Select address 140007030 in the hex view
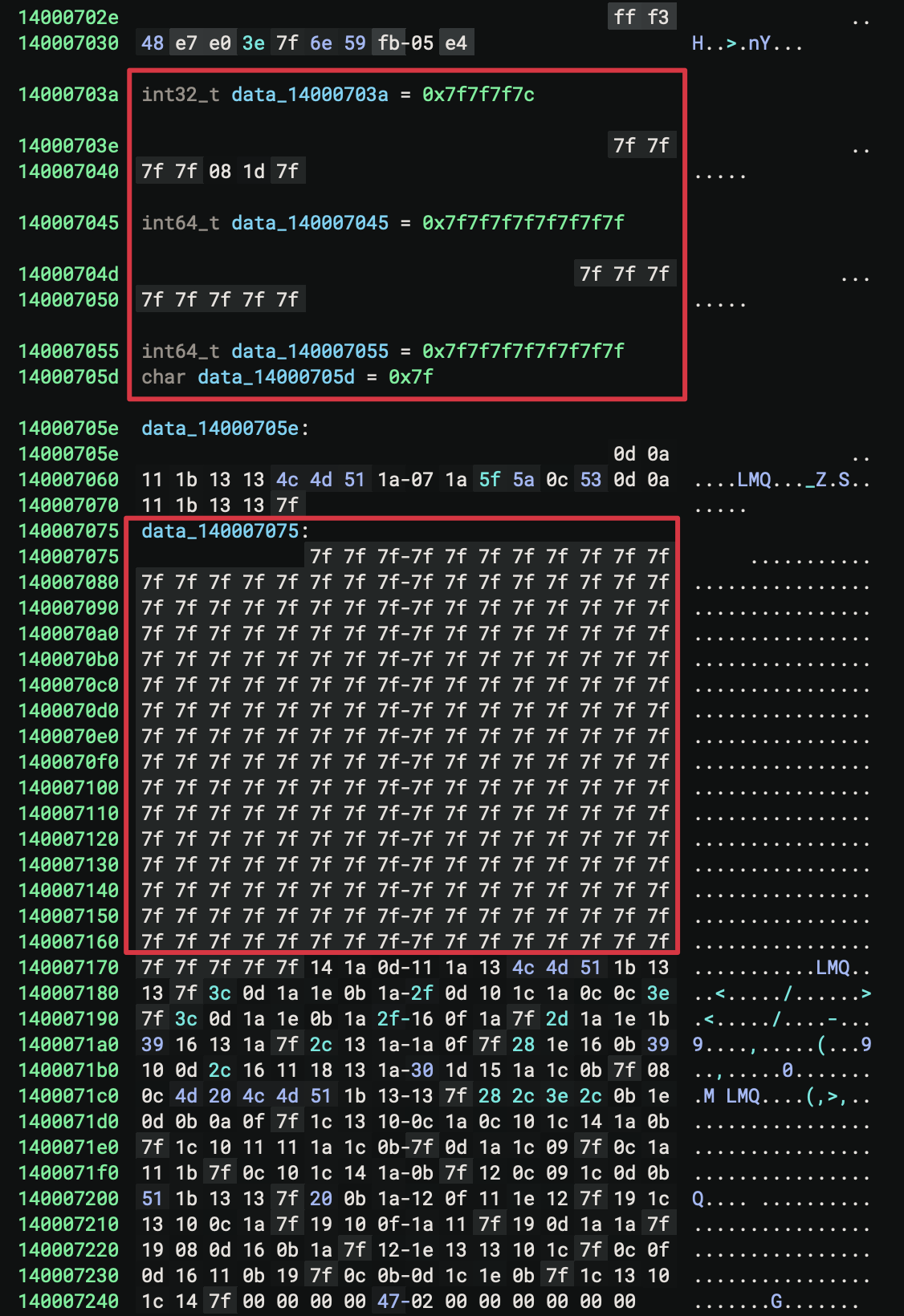Viewport: 904px width, 1316px height. [68, 43]
